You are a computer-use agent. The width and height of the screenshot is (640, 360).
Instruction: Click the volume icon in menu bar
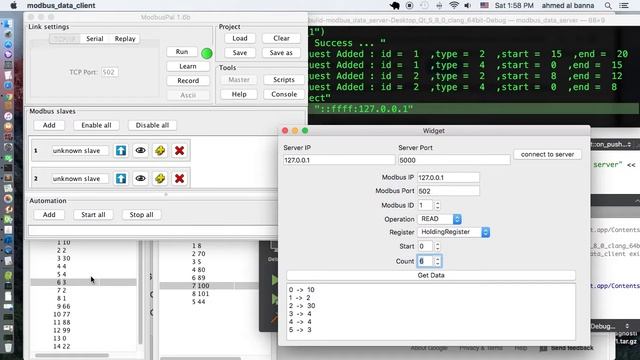pos(468,5)
